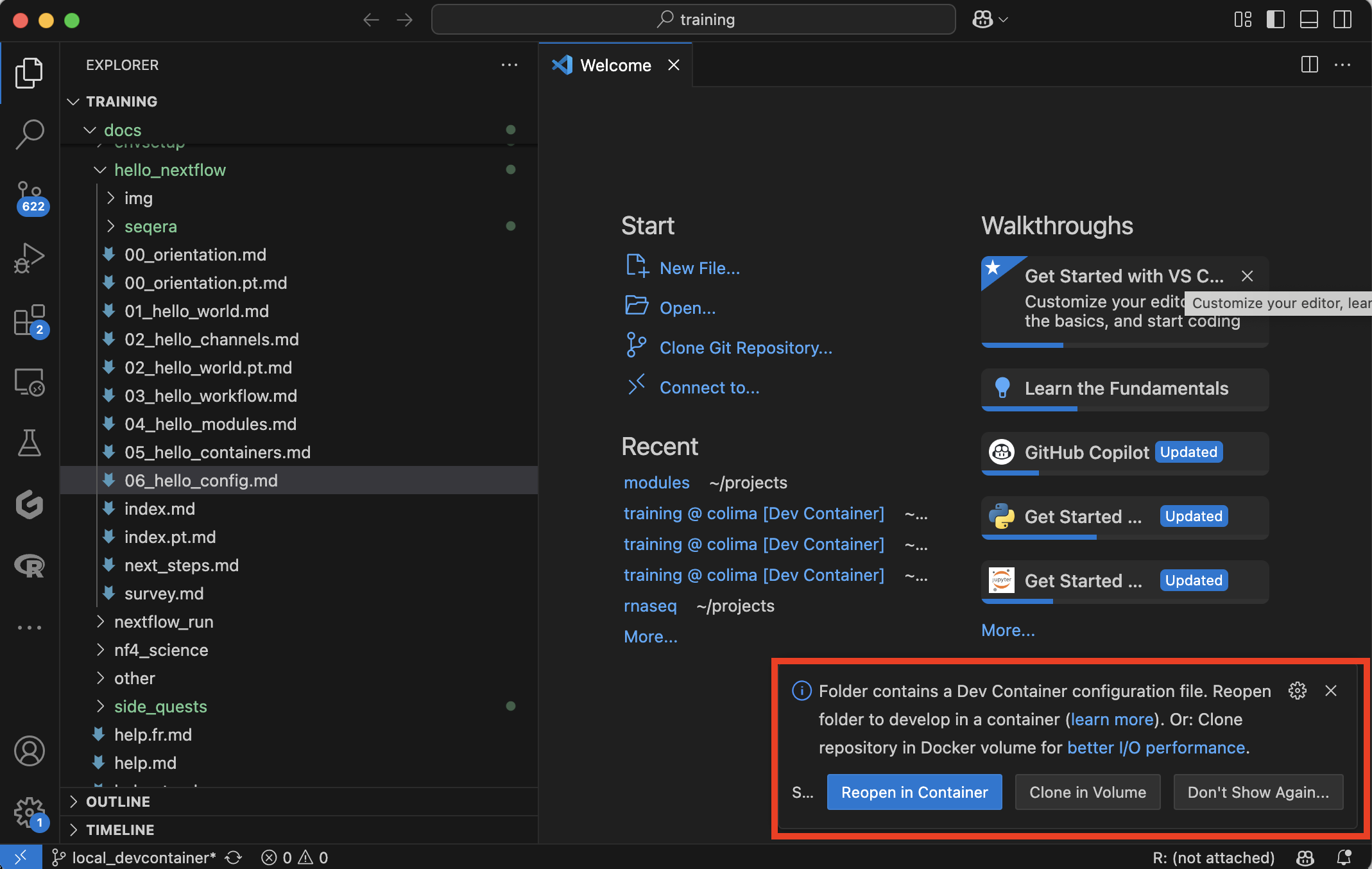The image size is (1372, 869).
Task: Open Explorer Views and More Actions
Action: coord(510,65)
